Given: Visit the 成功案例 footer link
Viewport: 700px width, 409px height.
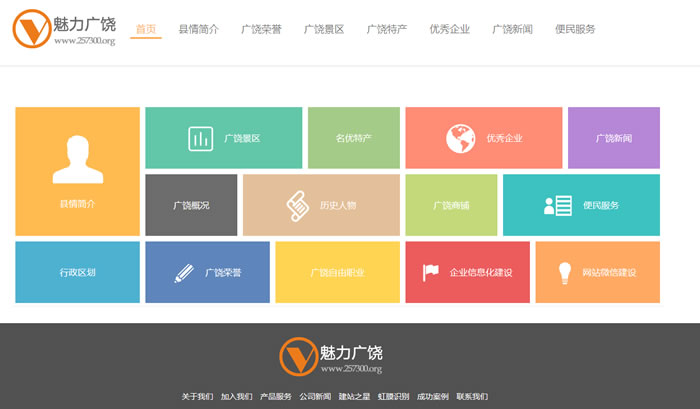Looking at the screenshot, I should pos(433,396).
